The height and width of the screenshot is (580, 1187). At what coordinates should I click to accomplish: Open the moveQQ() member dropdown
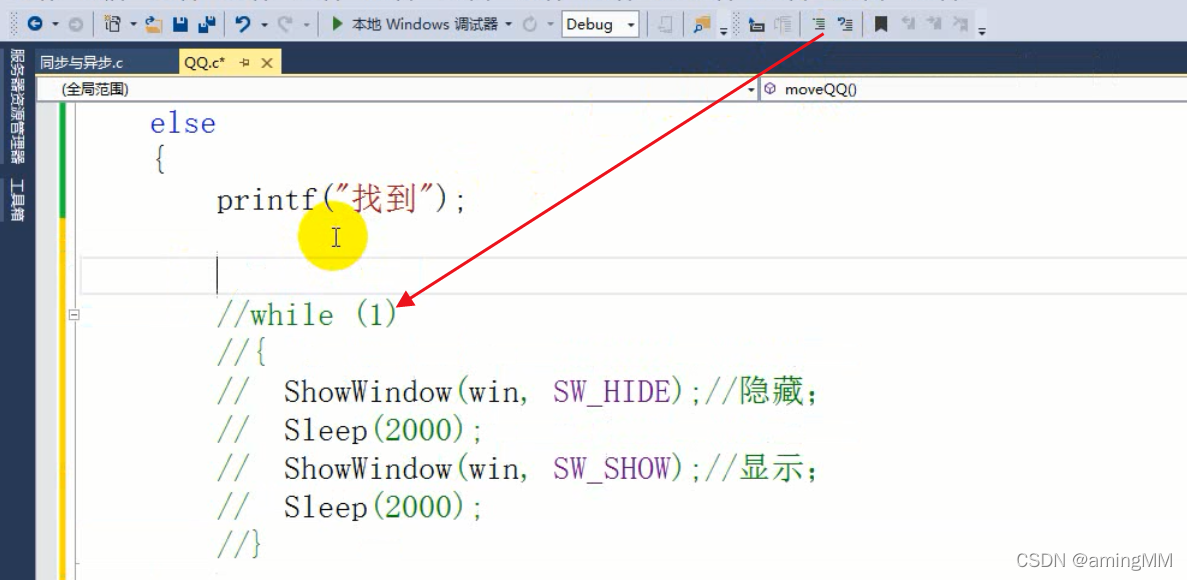[974, 89]
